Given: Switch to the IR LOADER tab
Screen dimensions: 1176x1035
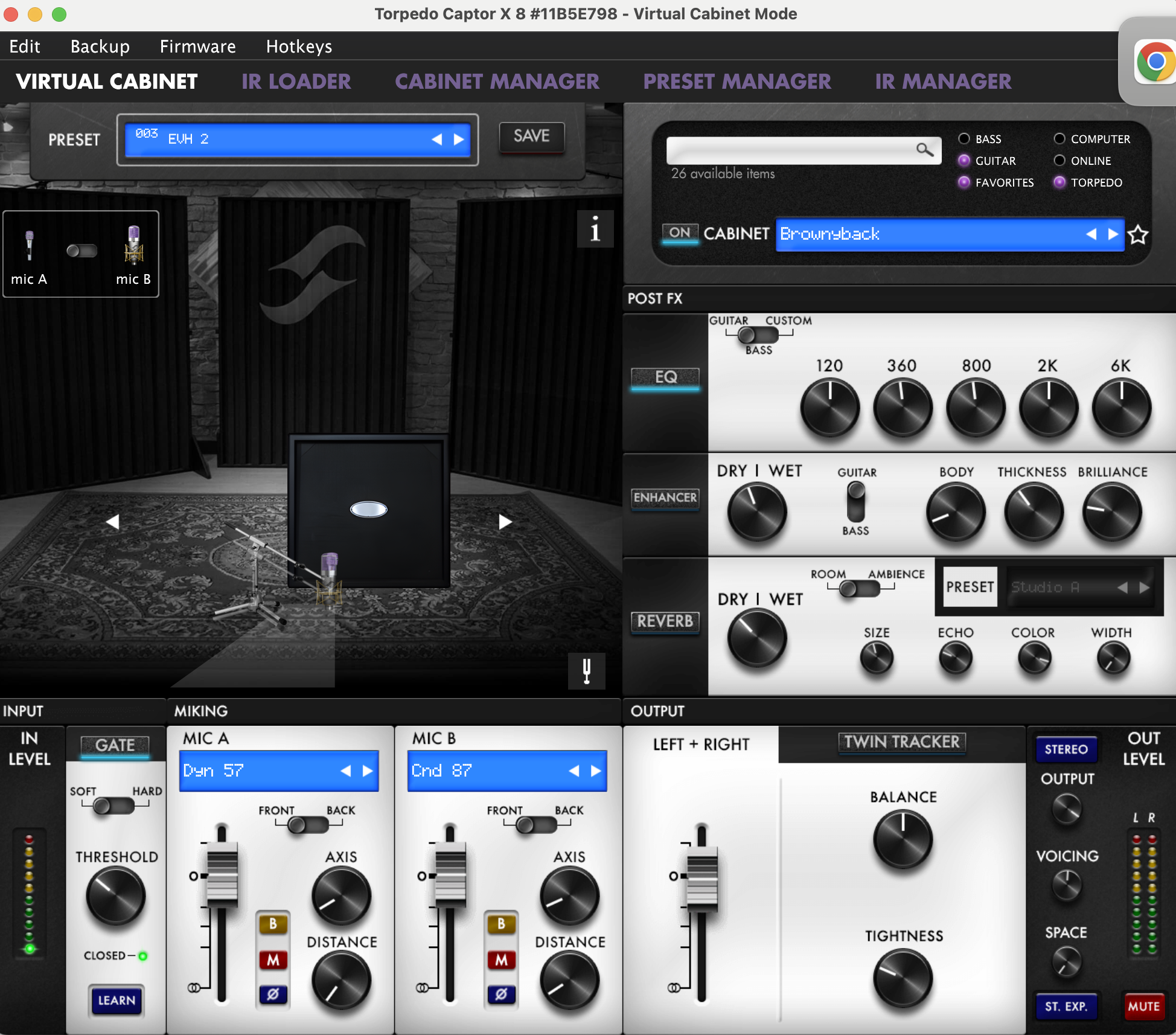Looking at the screenshot, I should [x=296, y=82].
